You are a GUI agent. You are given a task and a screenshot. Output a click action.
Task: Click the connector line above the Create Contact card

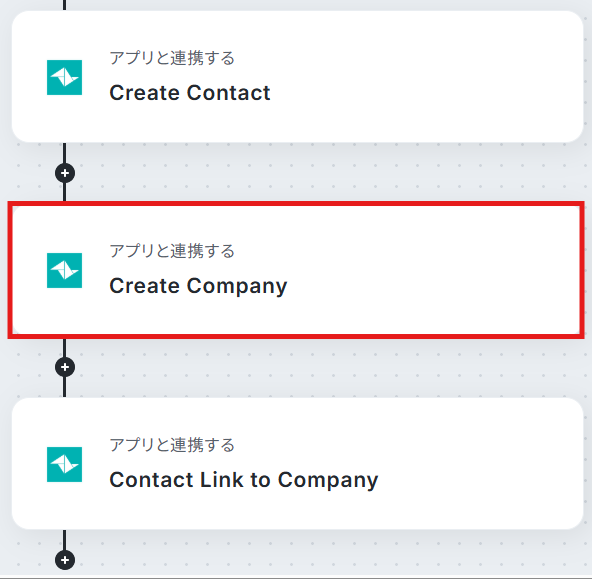65,5
